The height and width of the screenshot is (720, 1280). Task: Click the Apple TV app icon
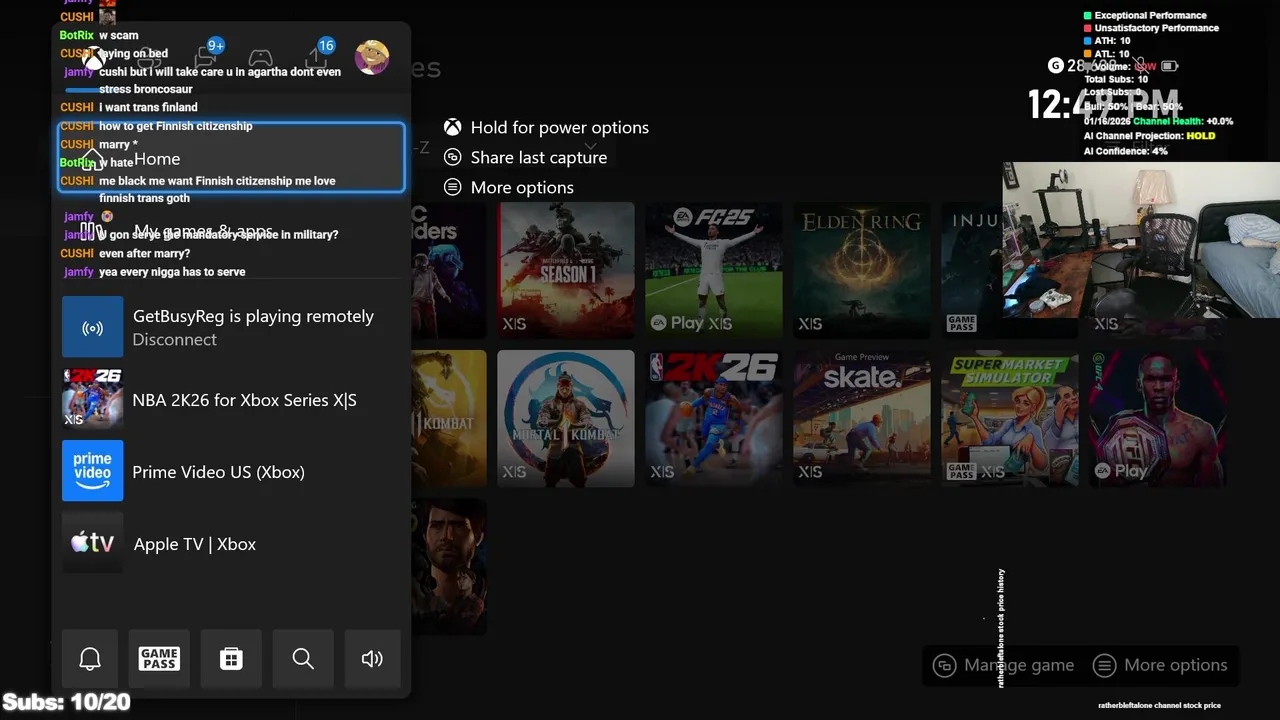coord(92,543)
